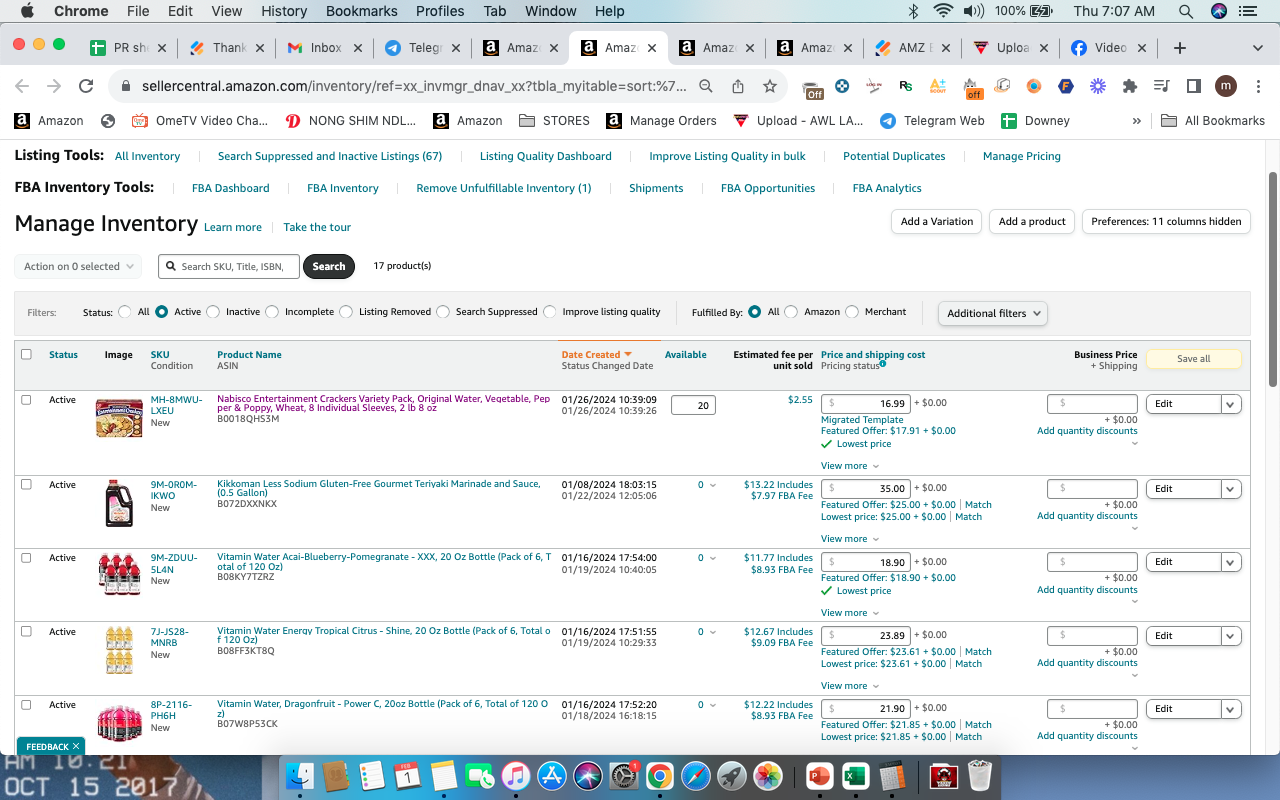
Task: Open the FBA Dashboard link
Action: (231, 188)
